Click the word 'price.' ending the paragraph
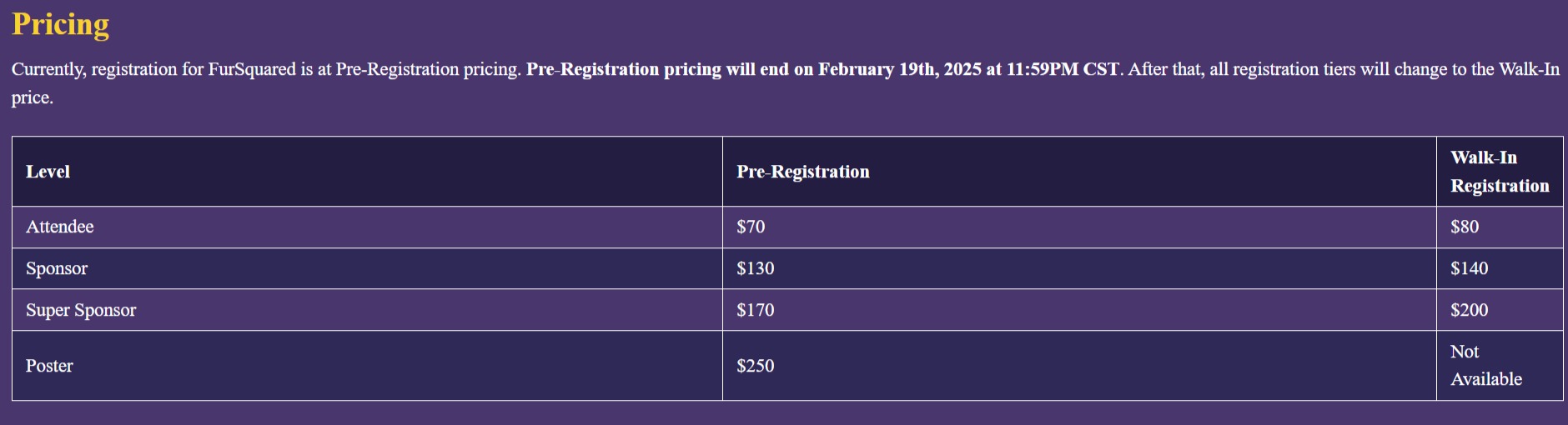The height and width of the screenshot is (425, 1568). tap(33, 97)
